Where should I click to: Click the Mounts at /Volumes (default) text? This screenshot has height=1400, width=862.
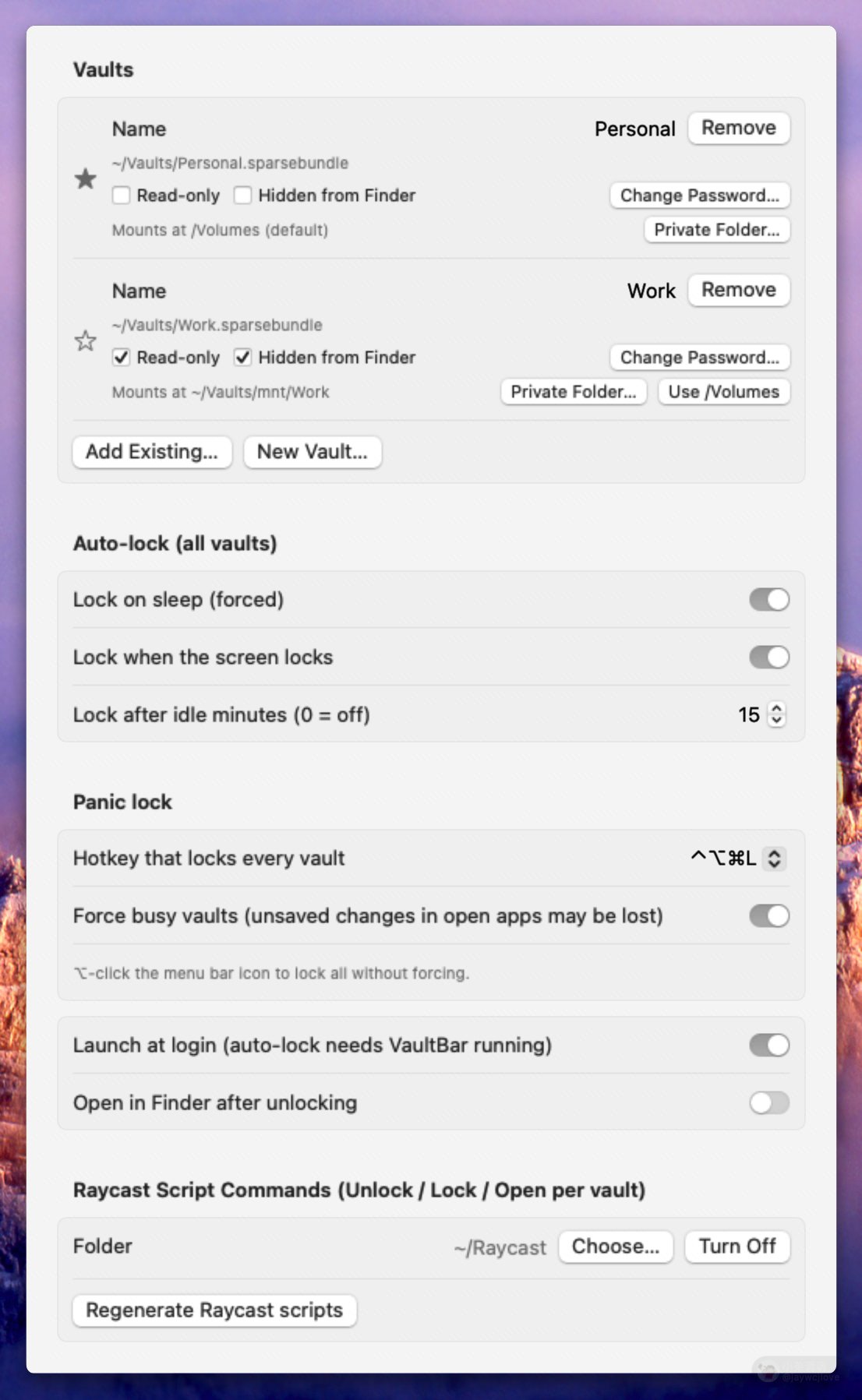220,230
